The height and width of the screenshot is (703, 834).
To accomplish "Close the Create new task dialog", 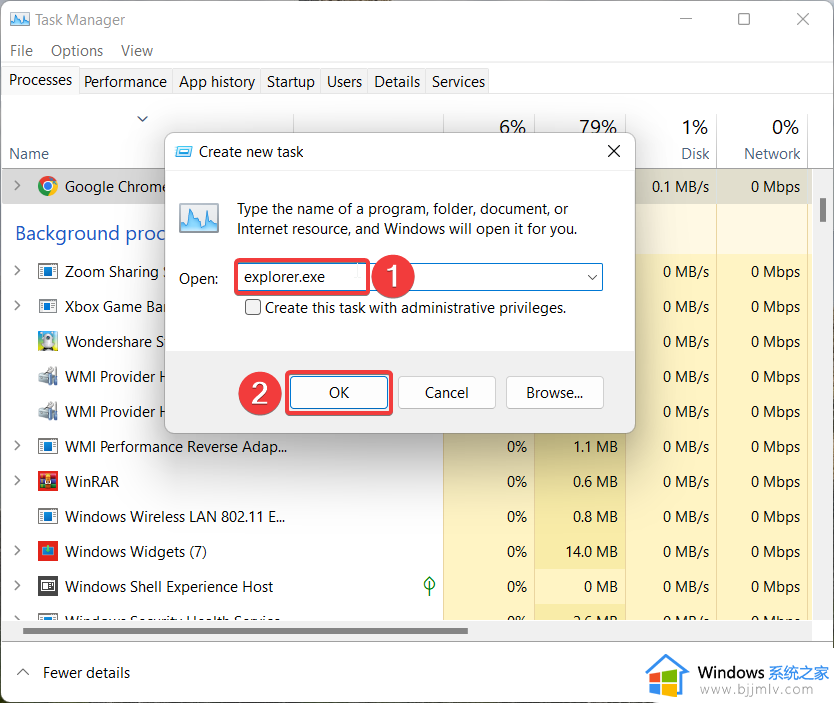I will click(614, 152).
